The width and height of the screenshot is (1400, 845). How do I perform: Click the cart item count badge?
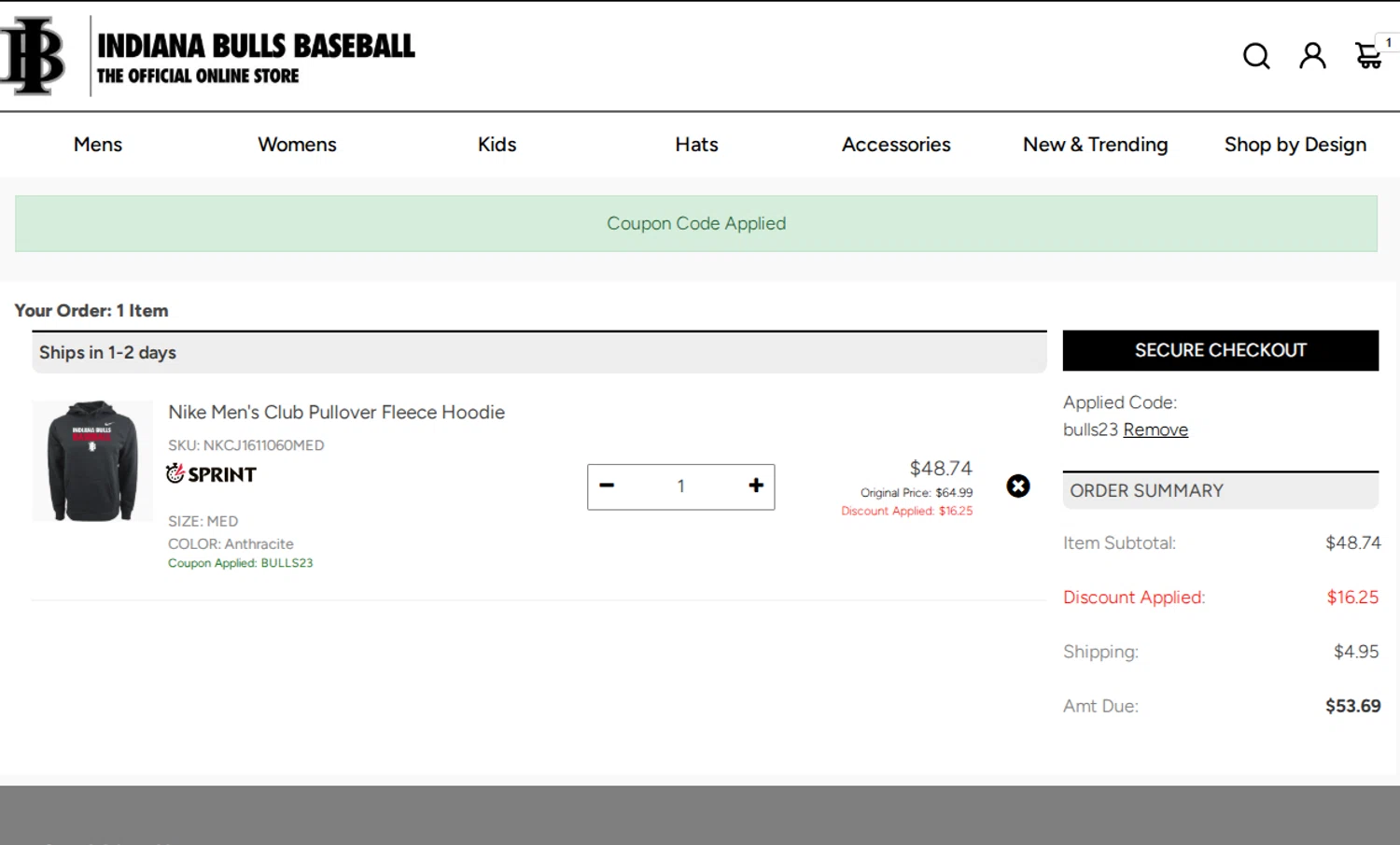1389,42
